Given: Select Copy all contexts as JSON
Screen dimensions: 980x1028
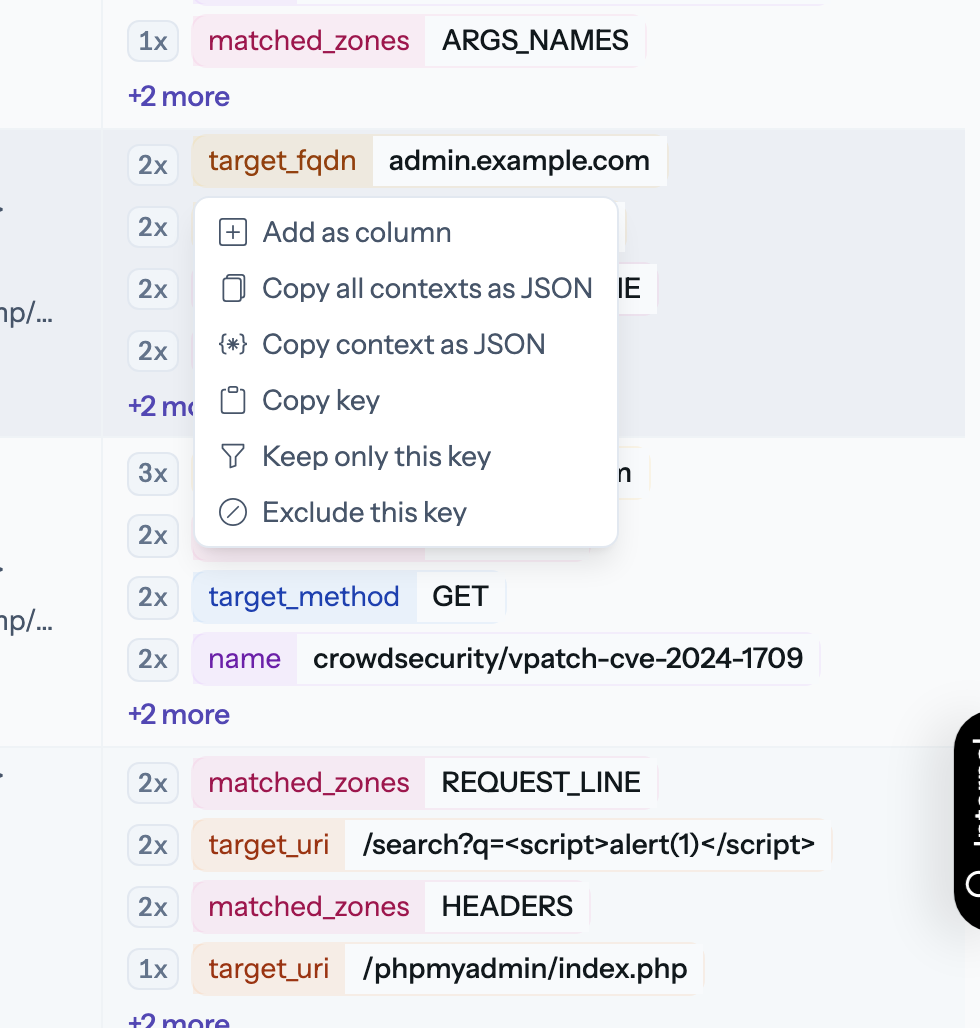Looking at the screenshot, I should pyautogui.click(x=406, y=288).
